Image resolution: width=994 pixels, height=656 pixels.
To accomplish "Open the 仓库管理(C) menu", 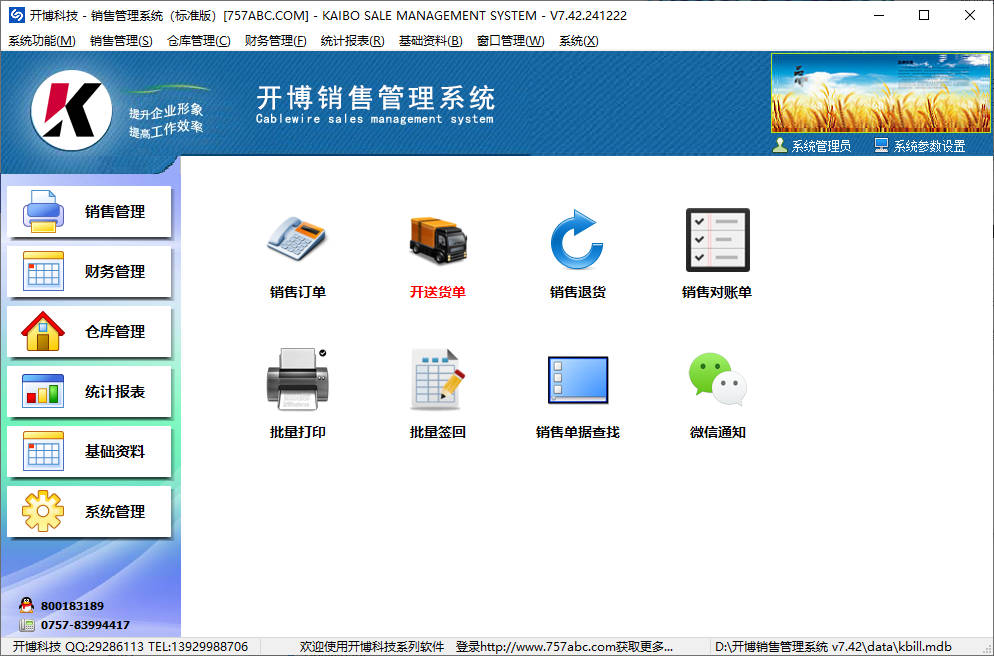I will click(198, 41).
